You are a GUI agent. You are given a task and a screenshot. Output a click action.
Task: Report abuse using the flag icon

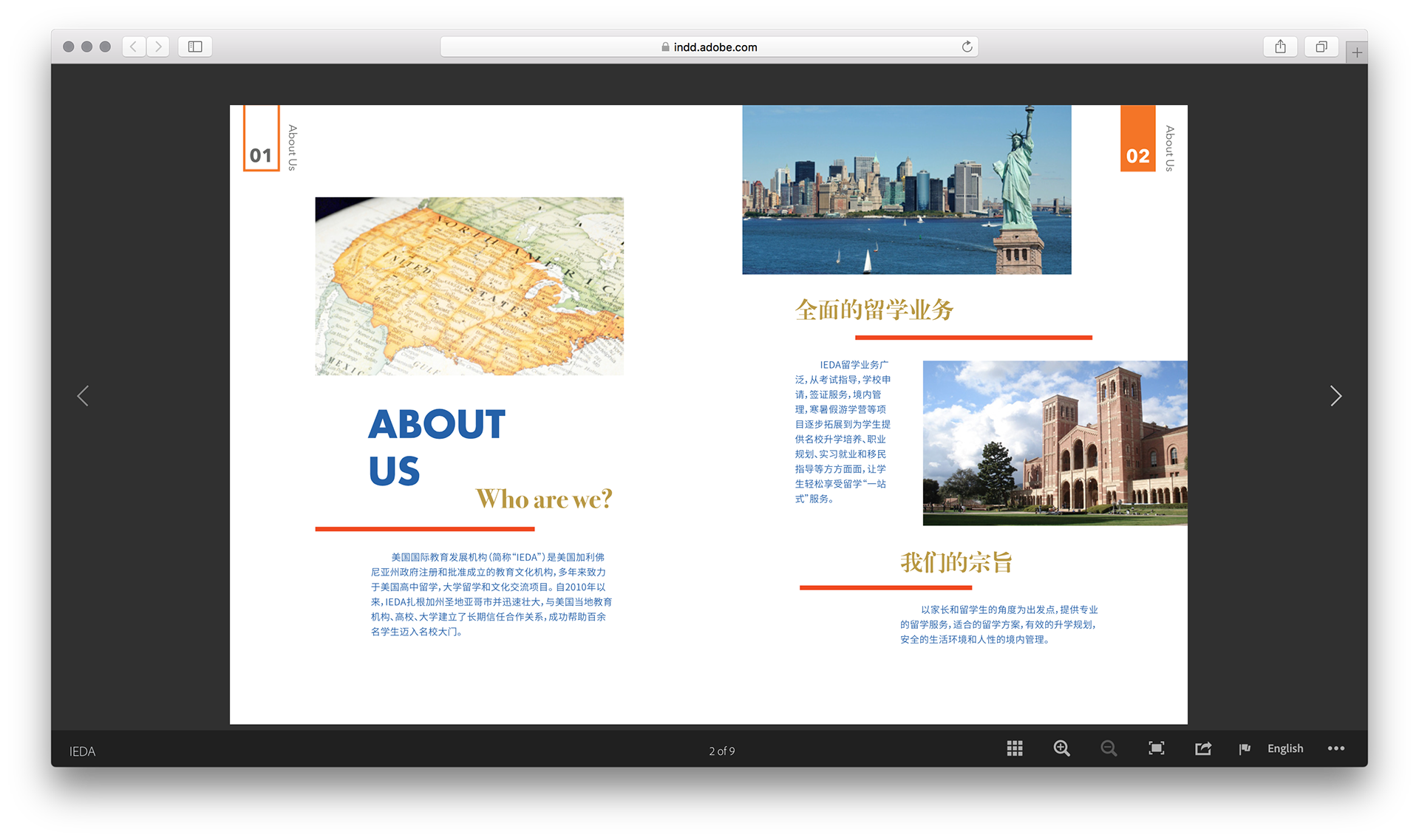coord(1245,749)
